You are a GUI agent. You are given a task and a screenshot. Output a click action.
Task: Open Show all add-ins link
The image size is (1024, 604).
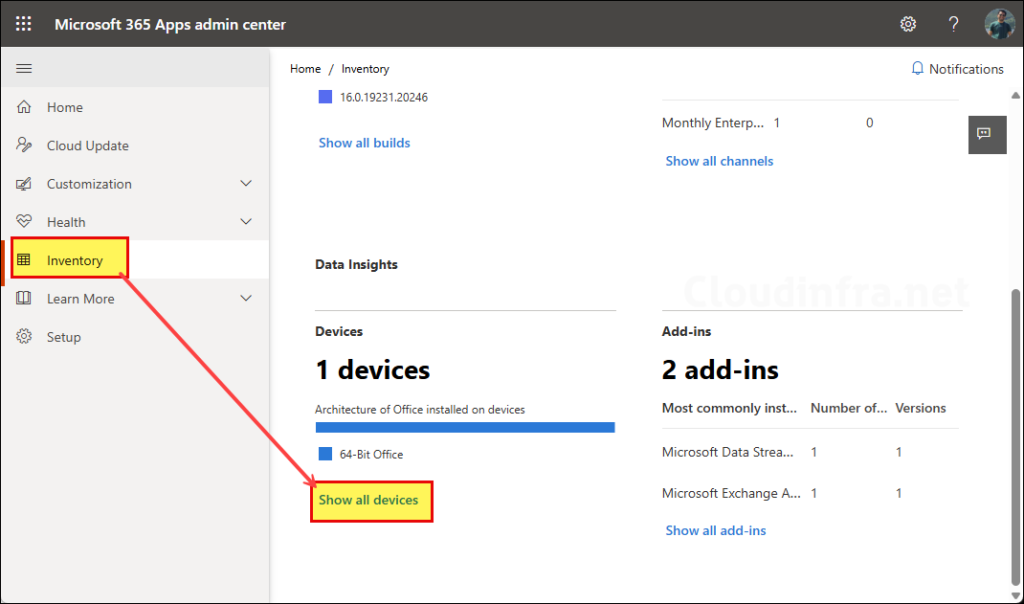[715, 531]
